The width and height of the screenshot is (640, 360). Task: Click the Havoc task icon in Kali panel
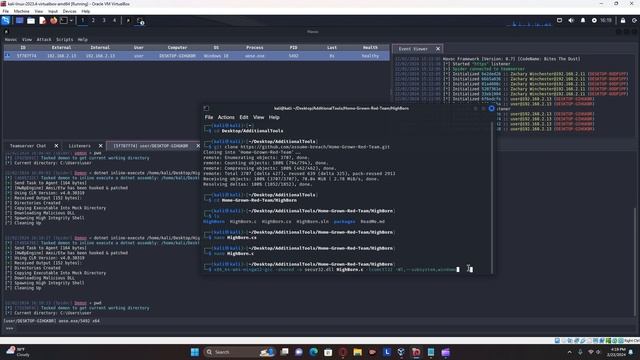pos(128,20)
